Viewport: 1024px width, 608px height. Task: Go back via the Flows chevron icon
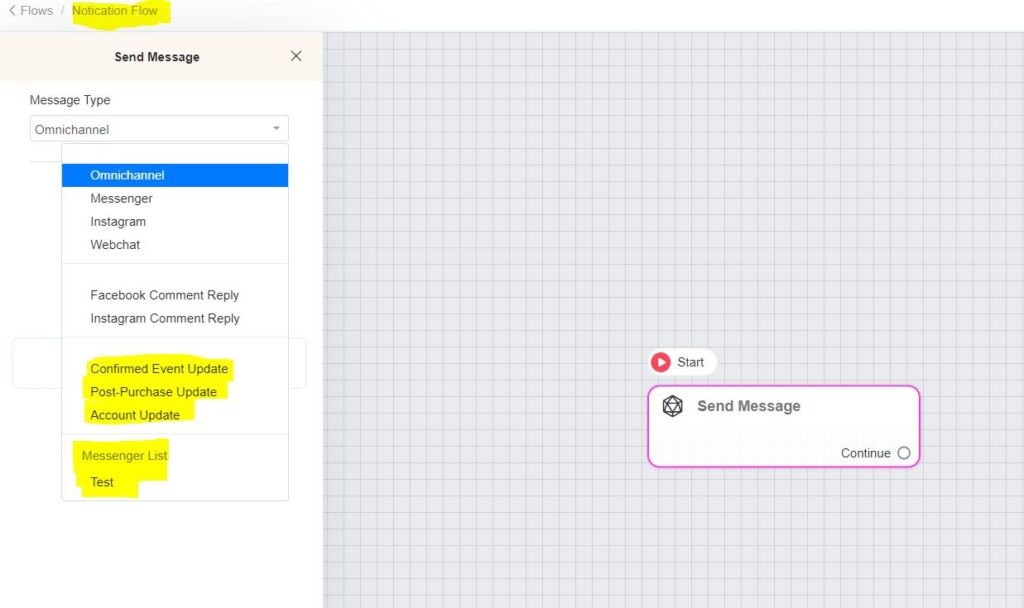(12, 10)
